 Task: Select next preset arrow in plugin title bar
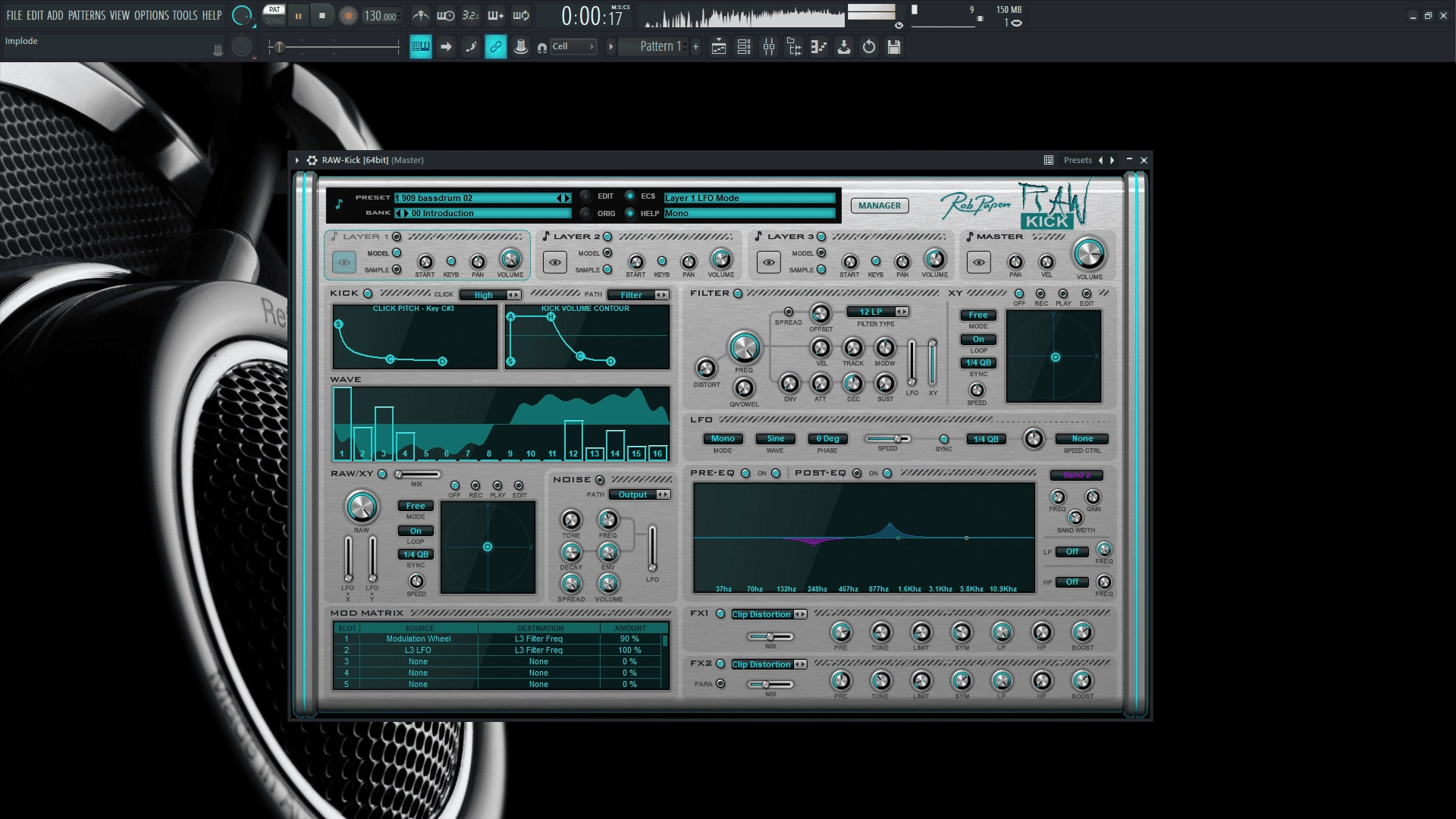[1112, 160]
